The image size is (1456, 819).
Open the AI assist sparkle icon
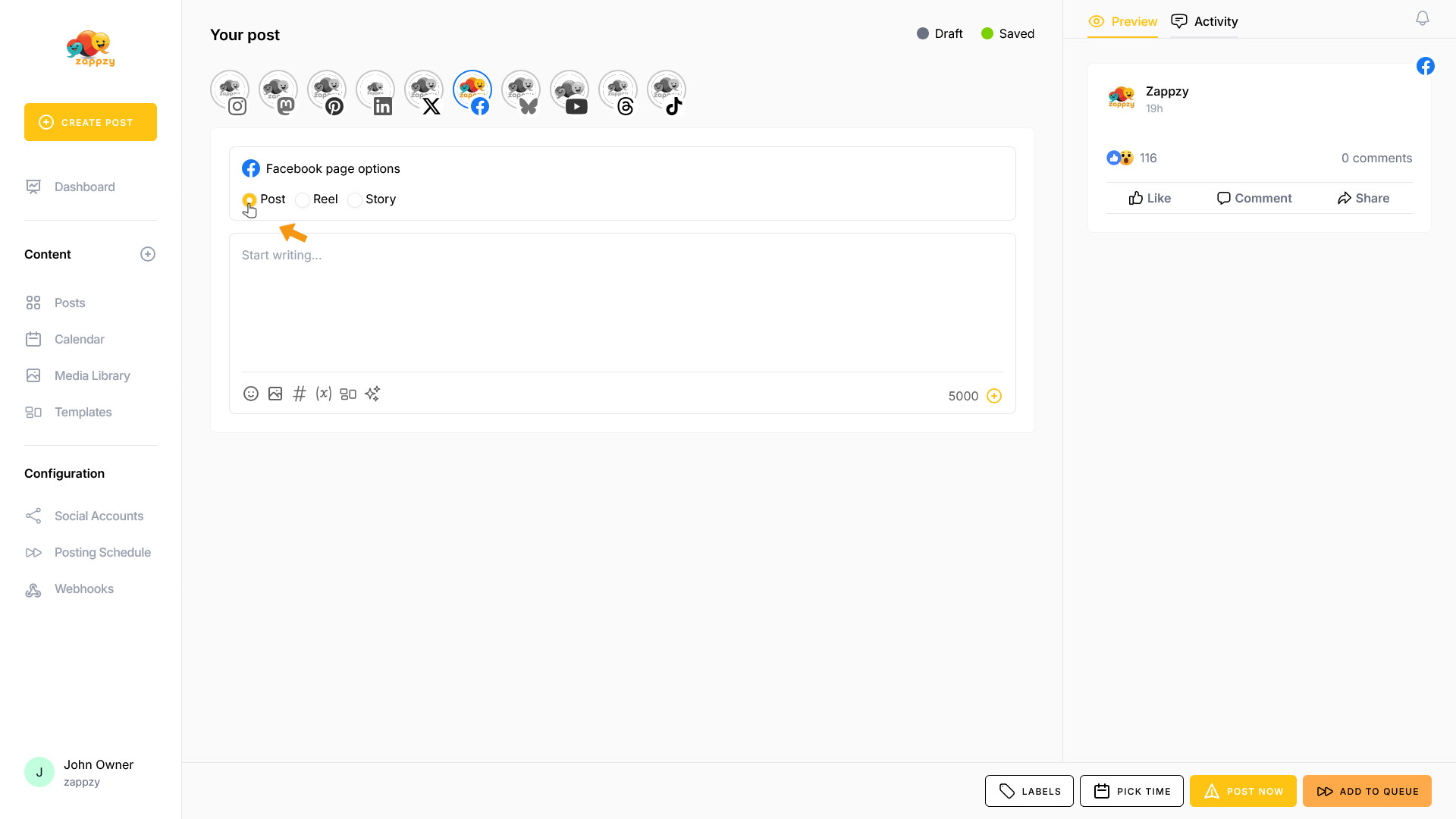tap(372, 394)
